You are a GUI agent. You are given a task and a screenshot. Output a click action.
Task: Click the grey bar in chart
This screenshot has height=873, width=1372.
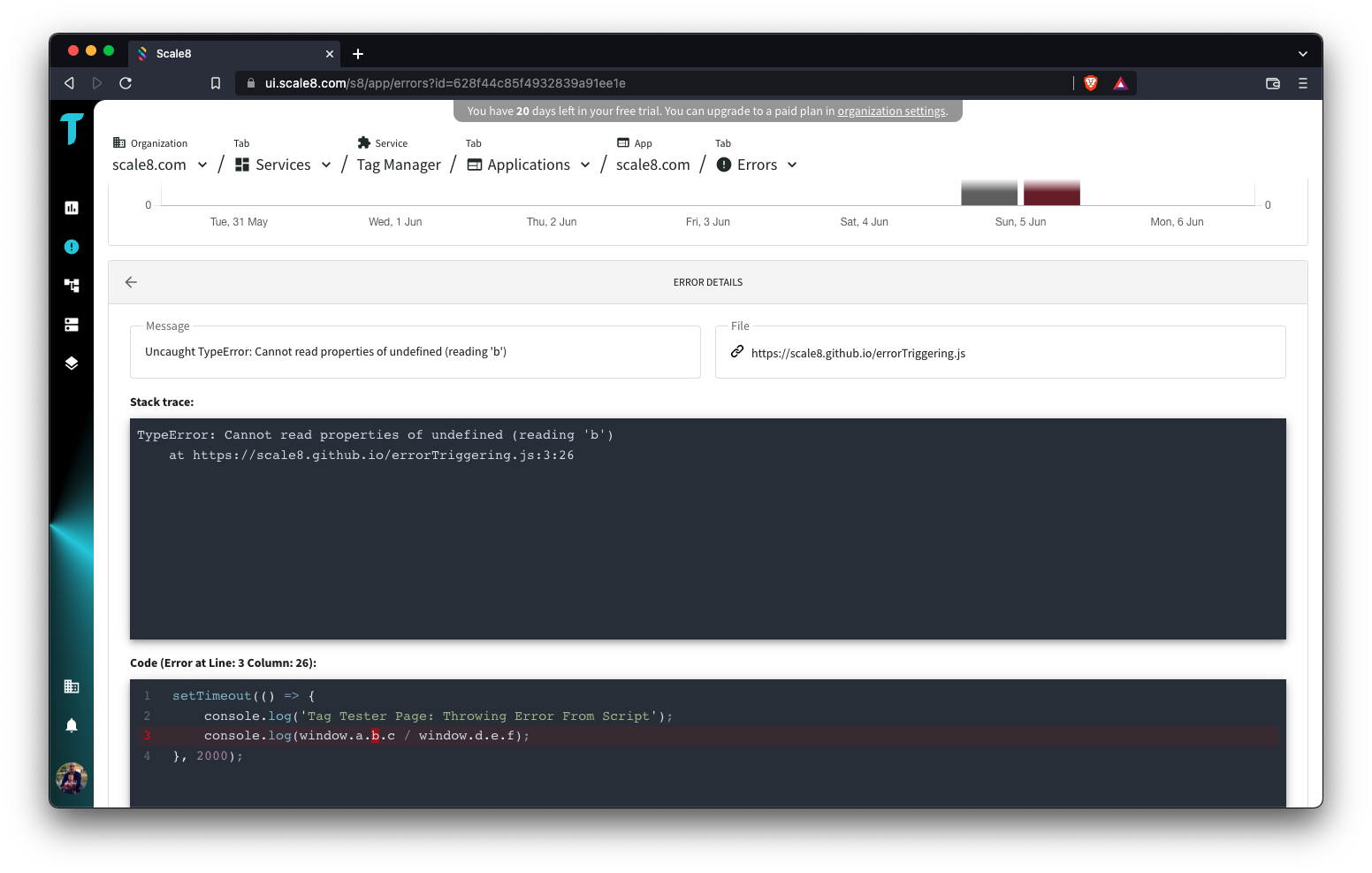tap(989, 193)
